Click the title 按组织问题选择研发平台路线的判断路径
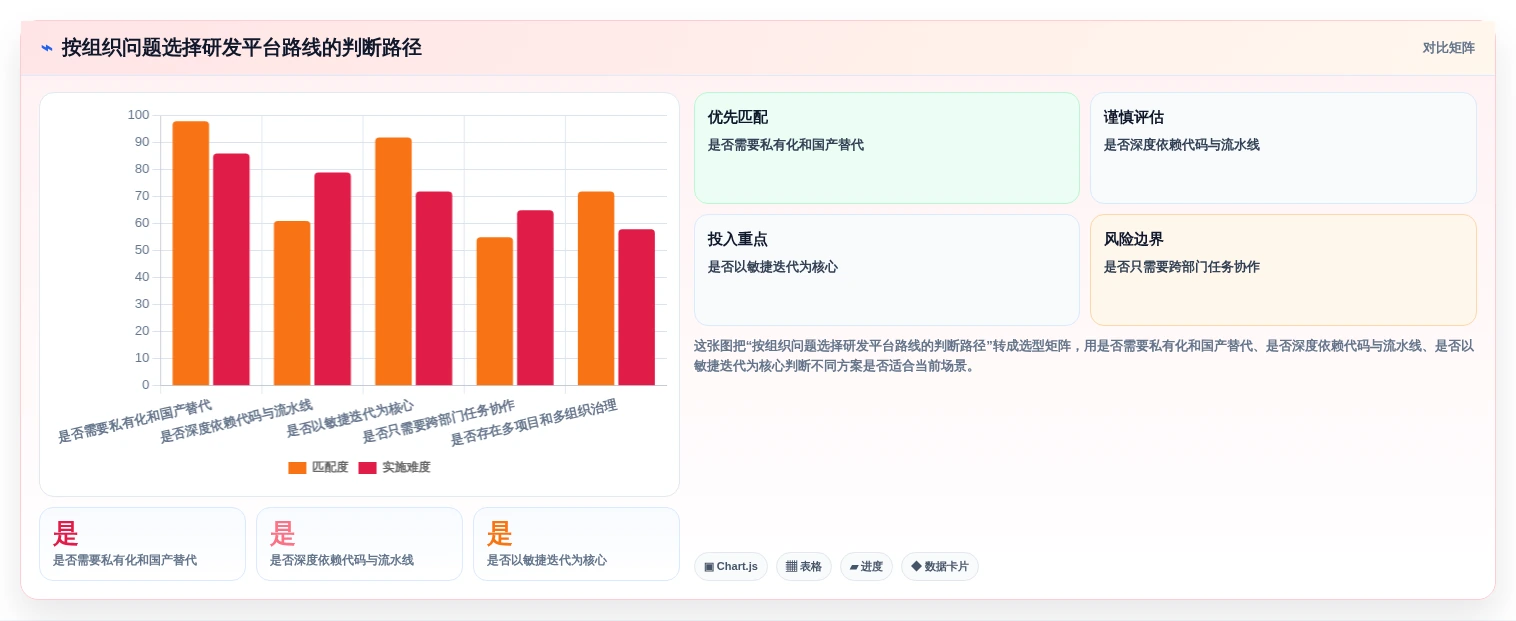This screenshot has height=621, width=1516. point(241,48)
